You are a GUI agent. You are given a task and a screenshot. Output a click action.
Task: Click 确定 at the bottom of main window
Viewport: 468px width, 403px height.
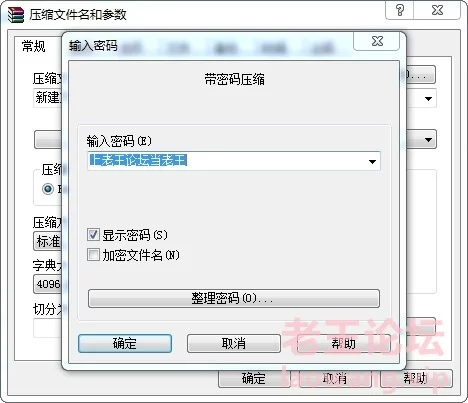click(254, 378)
